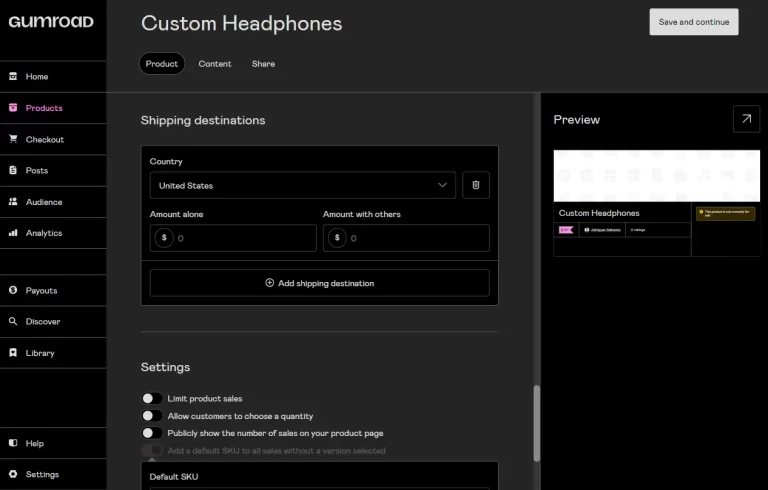Image resolution: width=768 pixels, height=490 pixels.
Task: Open Audience via people icon
Action: [13, 201]
